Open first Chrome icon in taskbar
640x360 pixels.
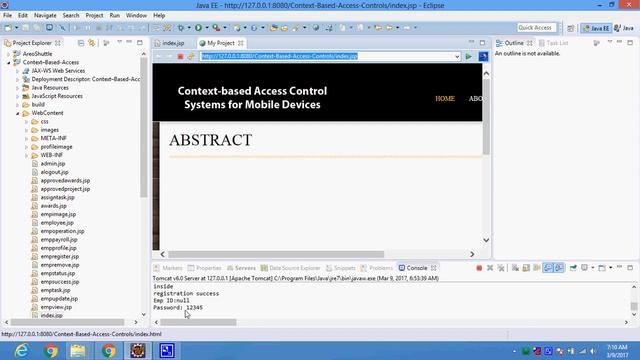51,351
